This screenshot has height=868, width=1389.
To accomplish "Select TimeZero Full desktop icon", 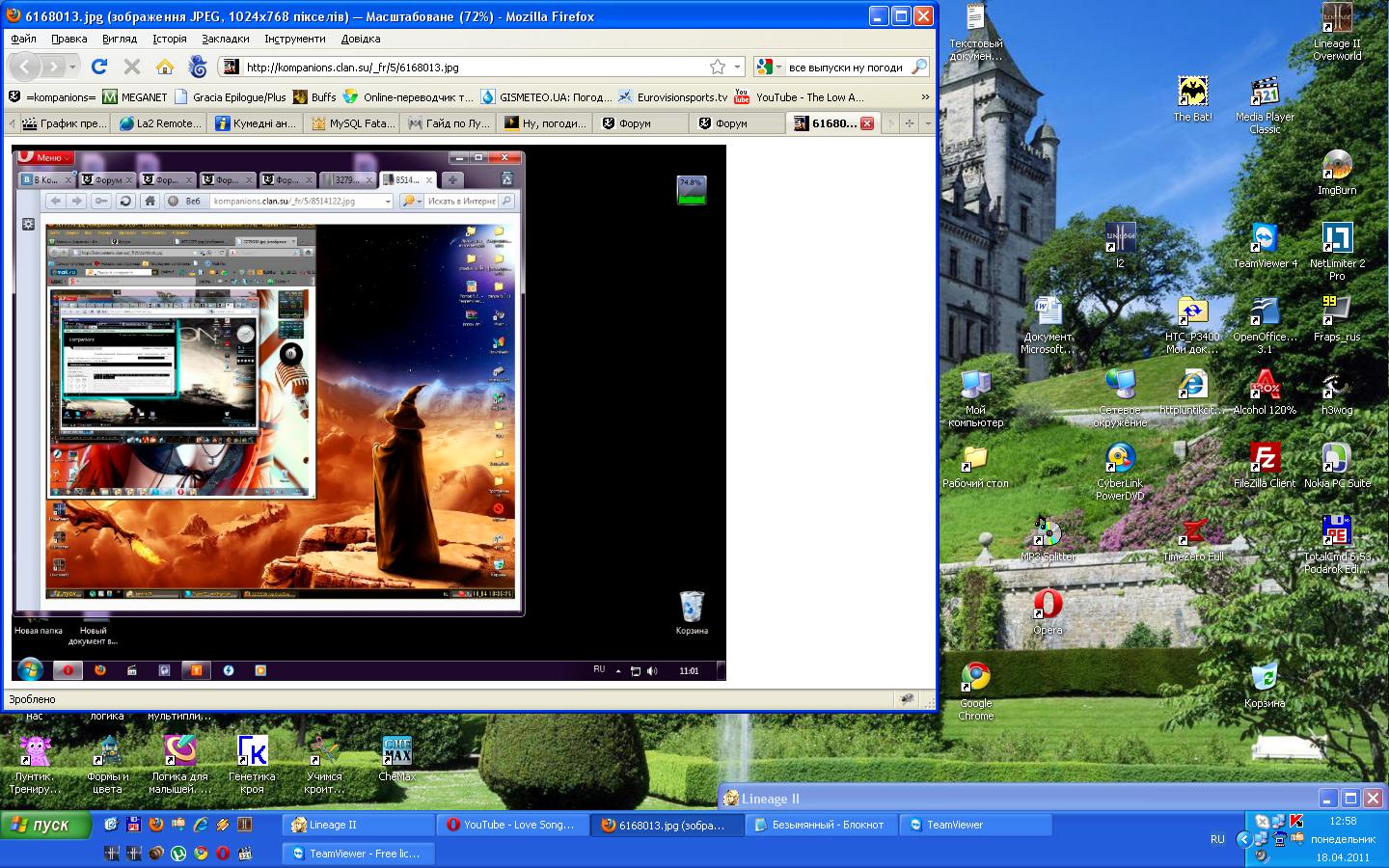I will (x=1192, y=539).
